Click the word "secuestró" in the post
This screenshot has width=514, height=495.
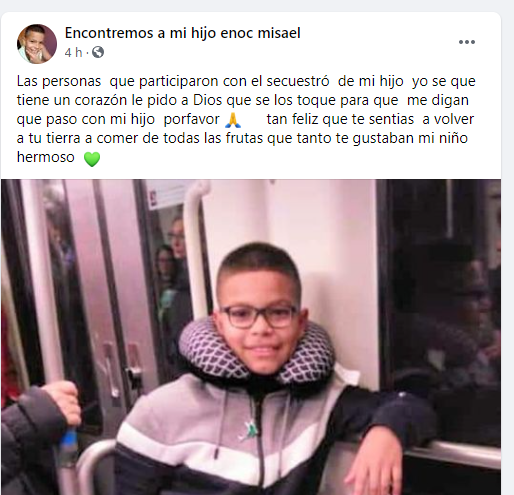[x=298, y=81]
